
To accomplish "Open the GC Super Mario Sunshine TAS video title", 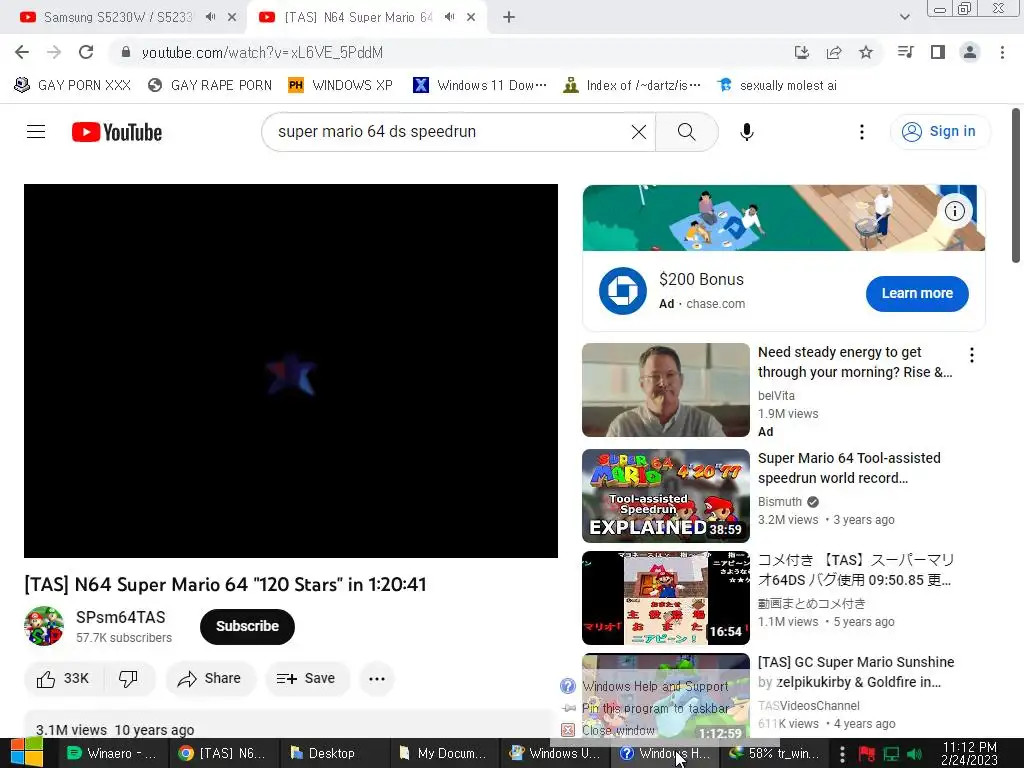I will [856, 672].
